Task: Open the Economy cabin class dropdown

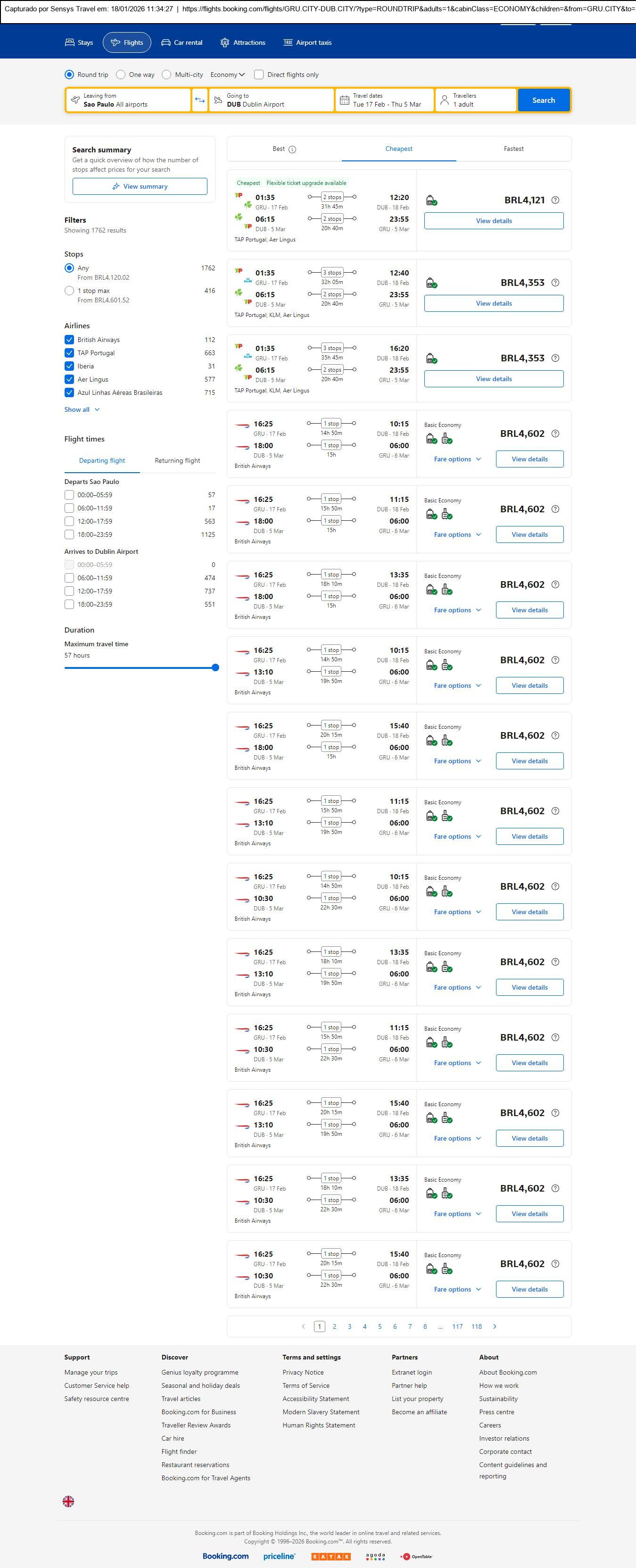Action: point(227,75)
